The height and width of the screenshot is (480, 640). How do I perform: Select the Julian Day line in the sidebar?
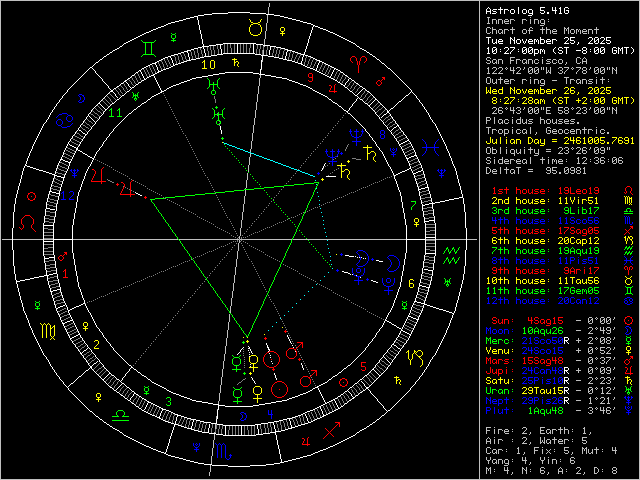coord(555,139)
